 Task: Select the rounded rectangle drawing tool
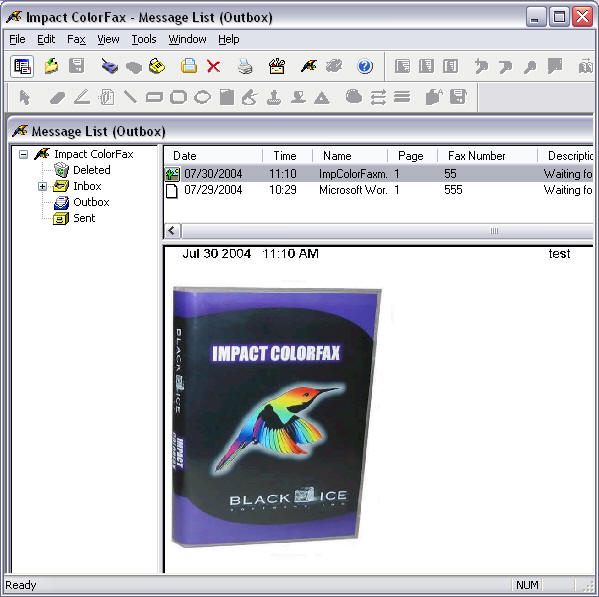[178, 97]
